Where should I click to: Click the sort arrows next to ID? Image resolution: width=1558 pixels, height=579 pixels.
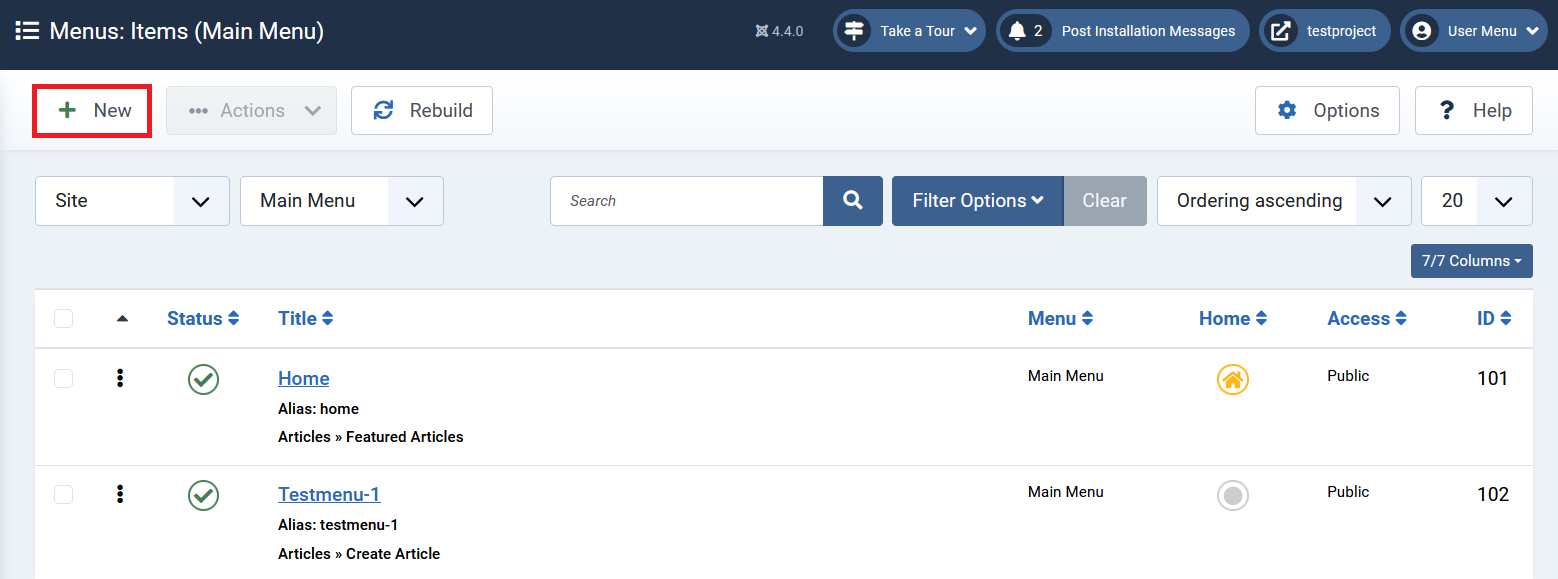tap(1506, 319)
